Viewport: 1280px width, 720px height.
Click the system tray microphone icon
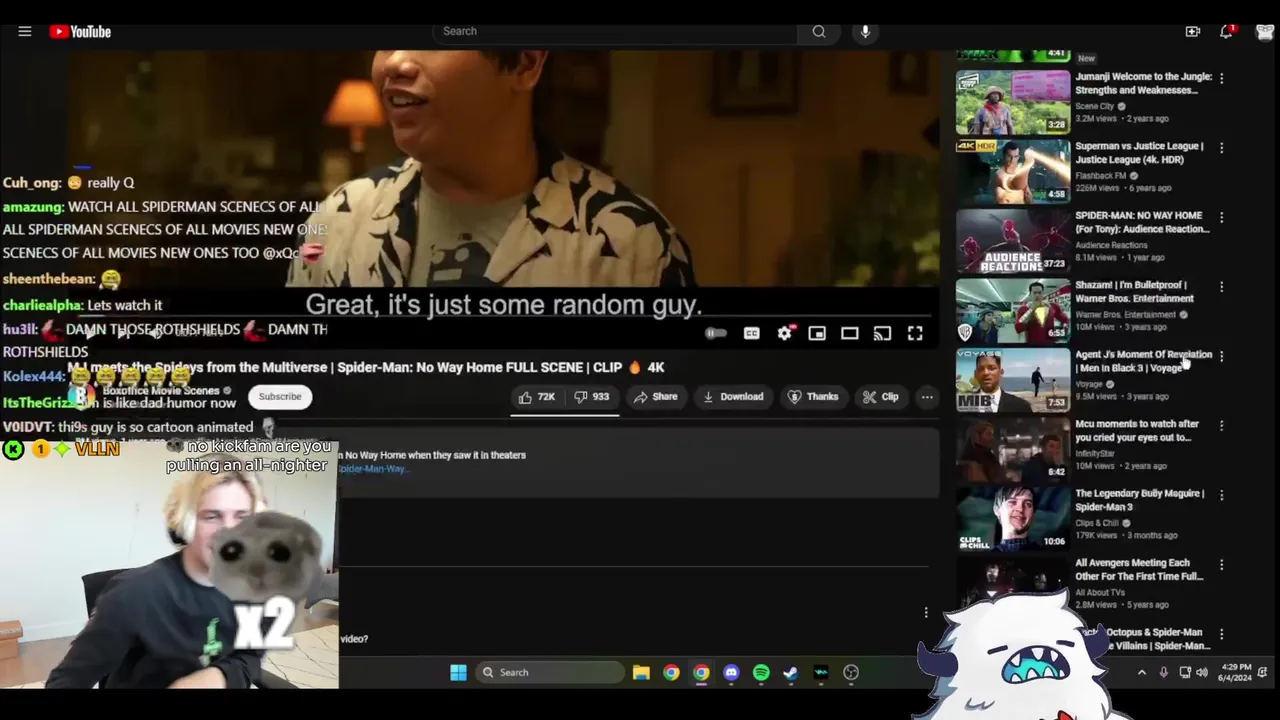point(1163,673)
